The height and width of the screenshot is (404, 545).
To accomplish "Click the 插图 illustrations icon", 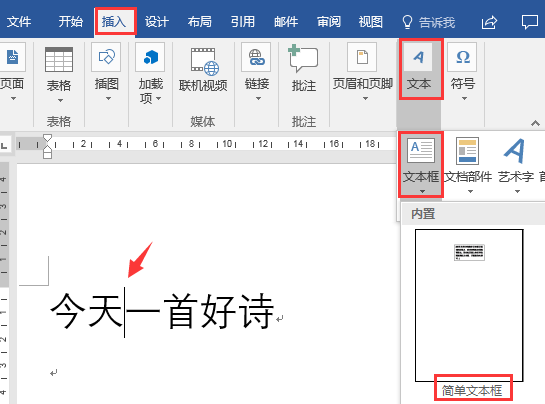I will pyautogui.click(x=106, y=57).
